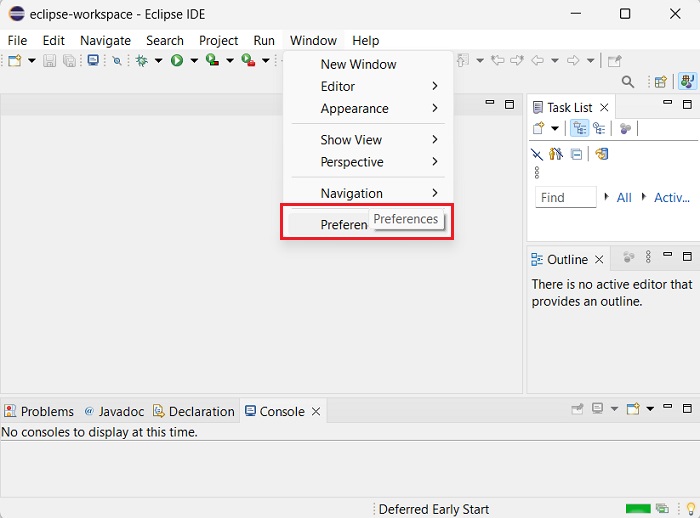Click the Forward navigation arrow
Image resolution: width=700 pixels, height=518 pixels.
point(573,60)
